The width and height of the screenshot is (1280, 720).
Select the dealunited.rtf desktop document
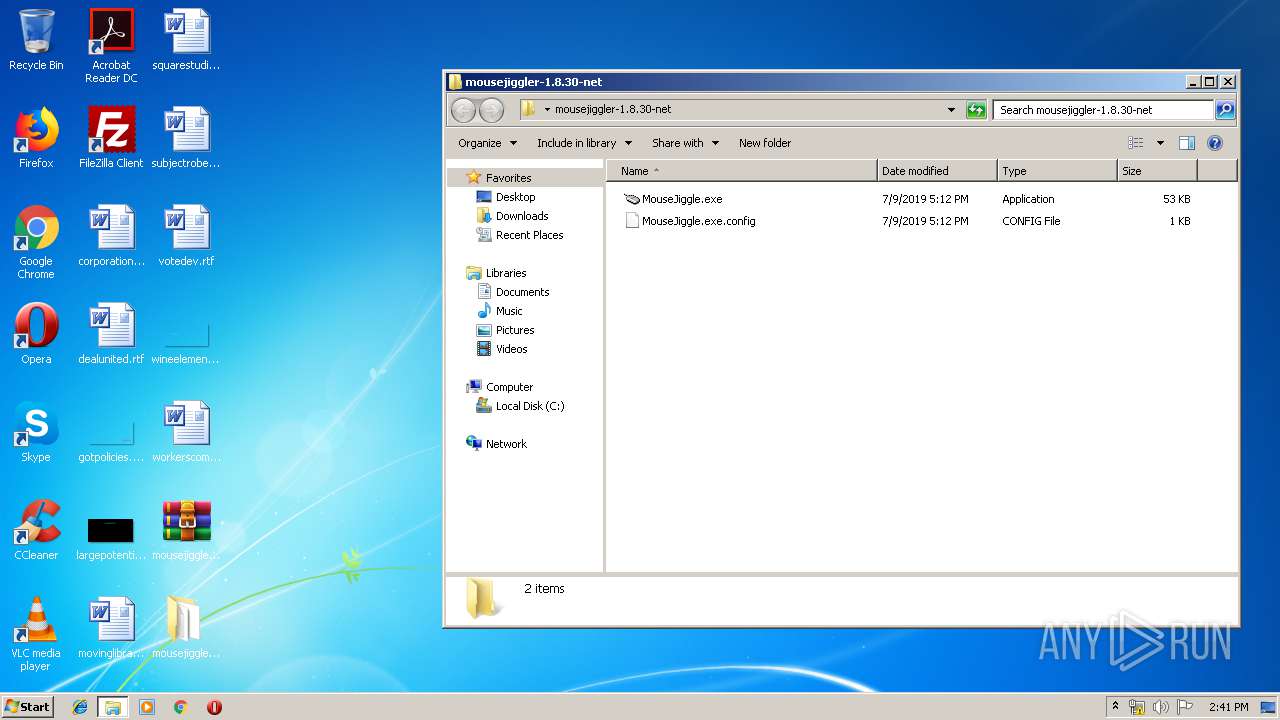pos(111,334)
